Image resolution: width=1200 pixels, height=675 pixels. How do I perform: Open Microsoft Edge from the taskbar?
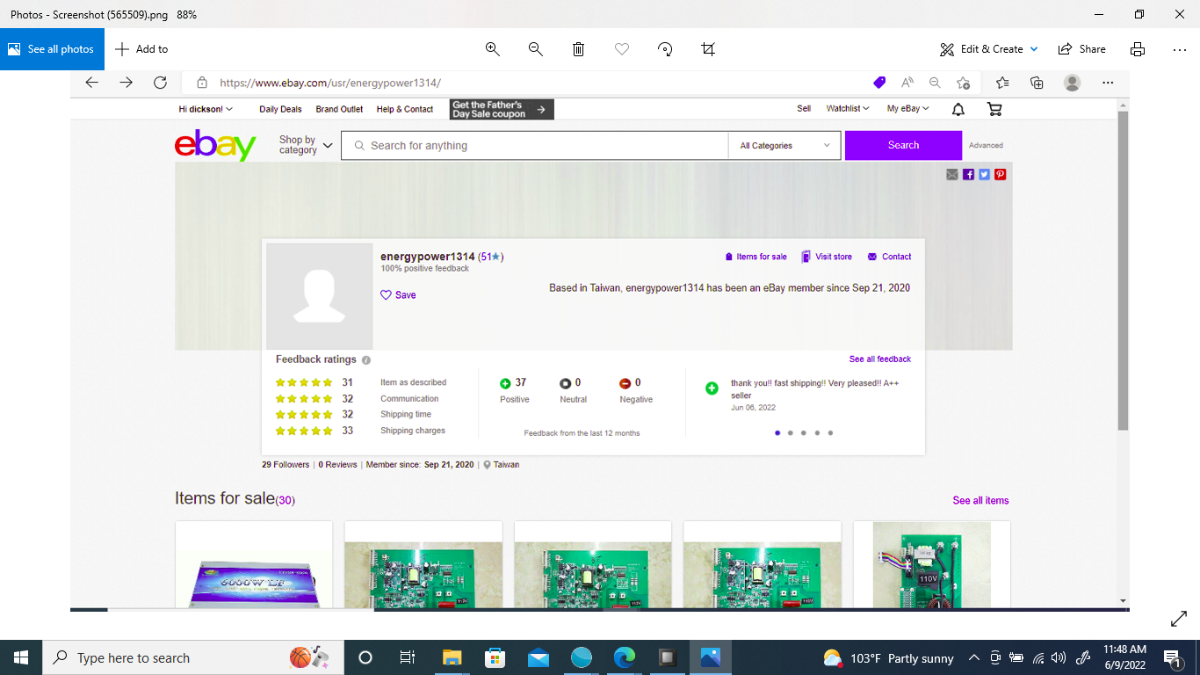[624, 657]
